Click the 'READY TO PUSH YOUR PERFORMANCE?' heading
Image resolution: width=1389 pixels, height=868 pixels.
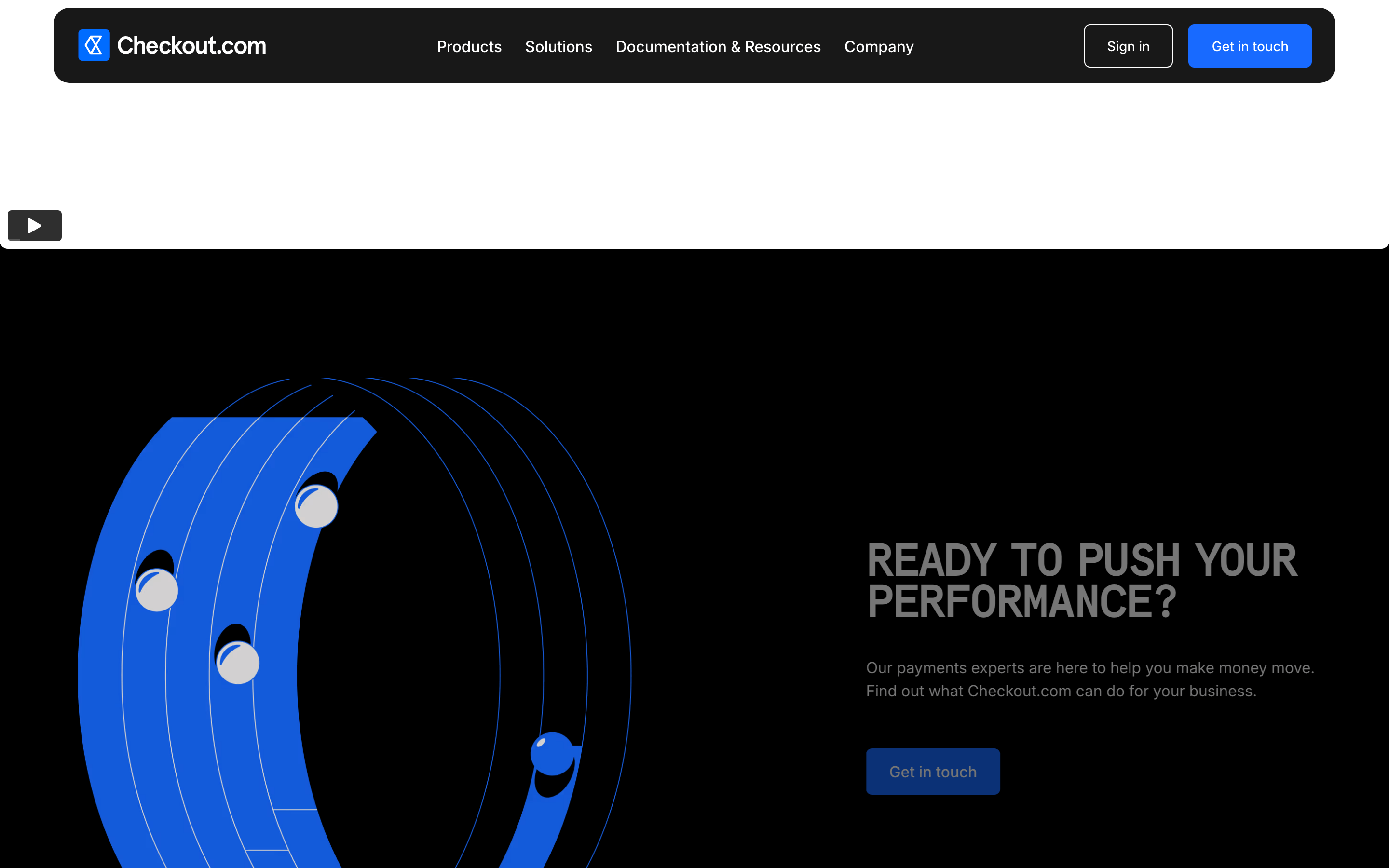click(1081, 581)
